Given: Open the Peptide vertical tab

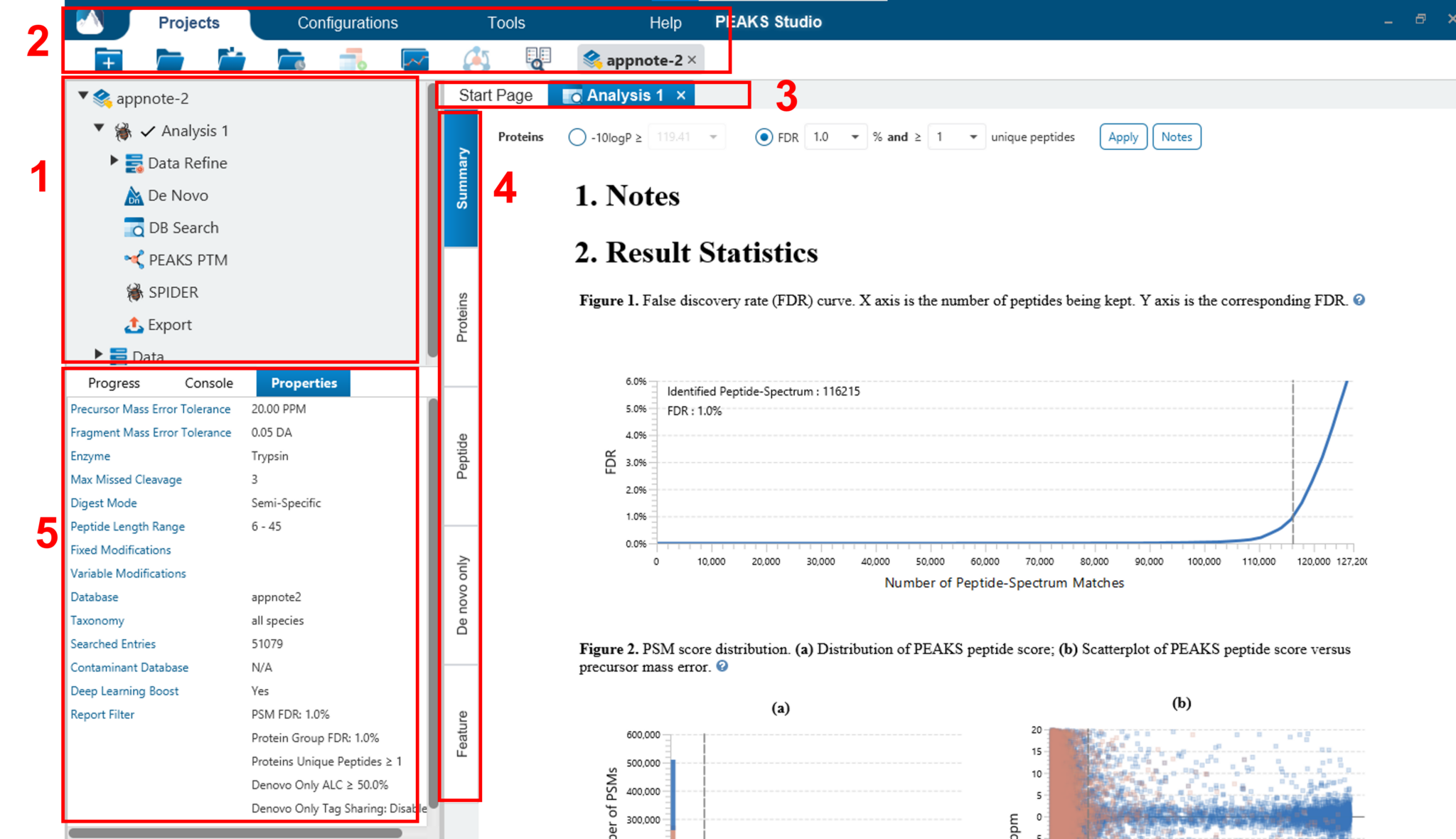Looking at the screenshot, I should 461,456.
